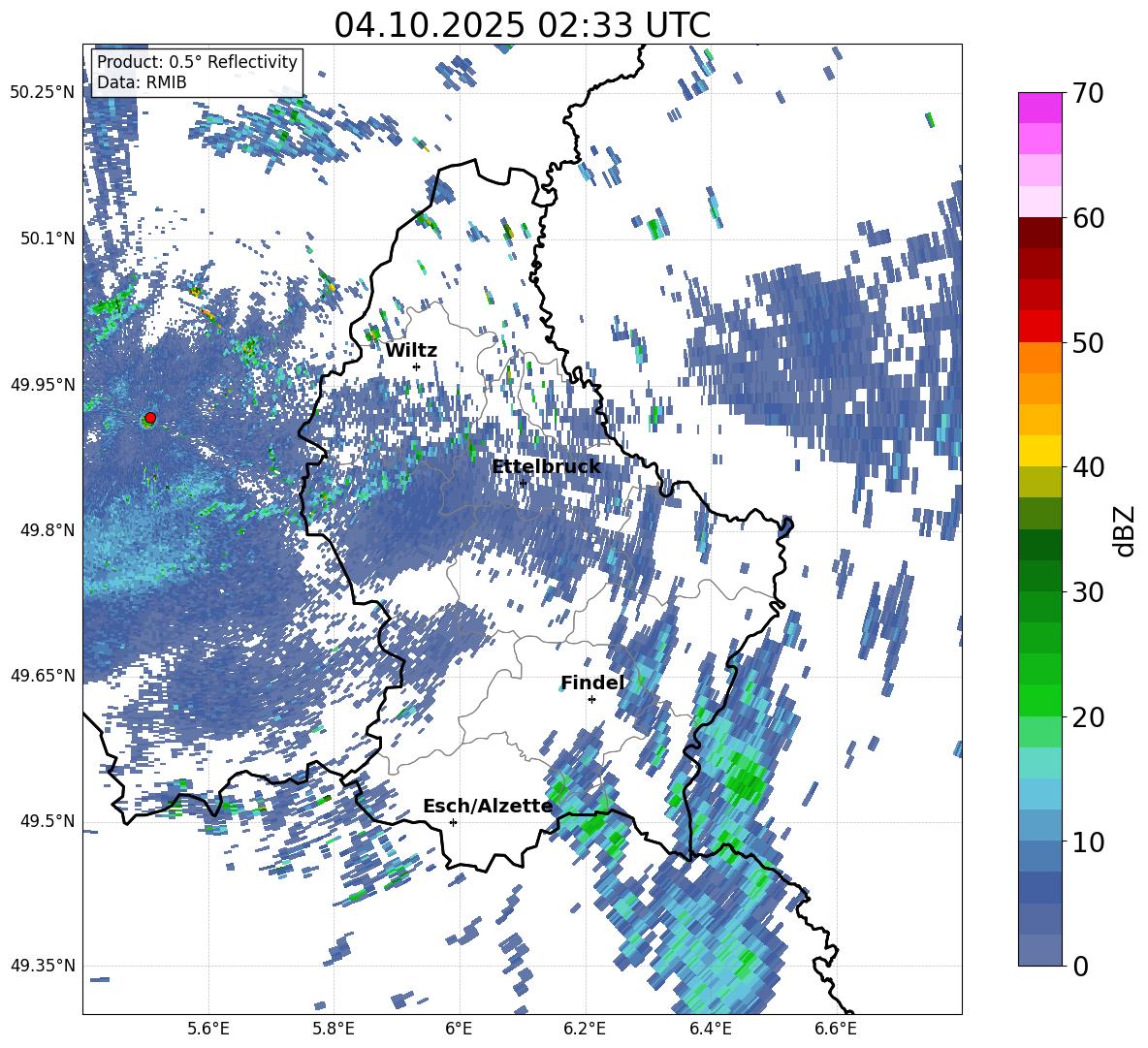
Task: Click the 49.95°N latitude label
Action: 43,384
